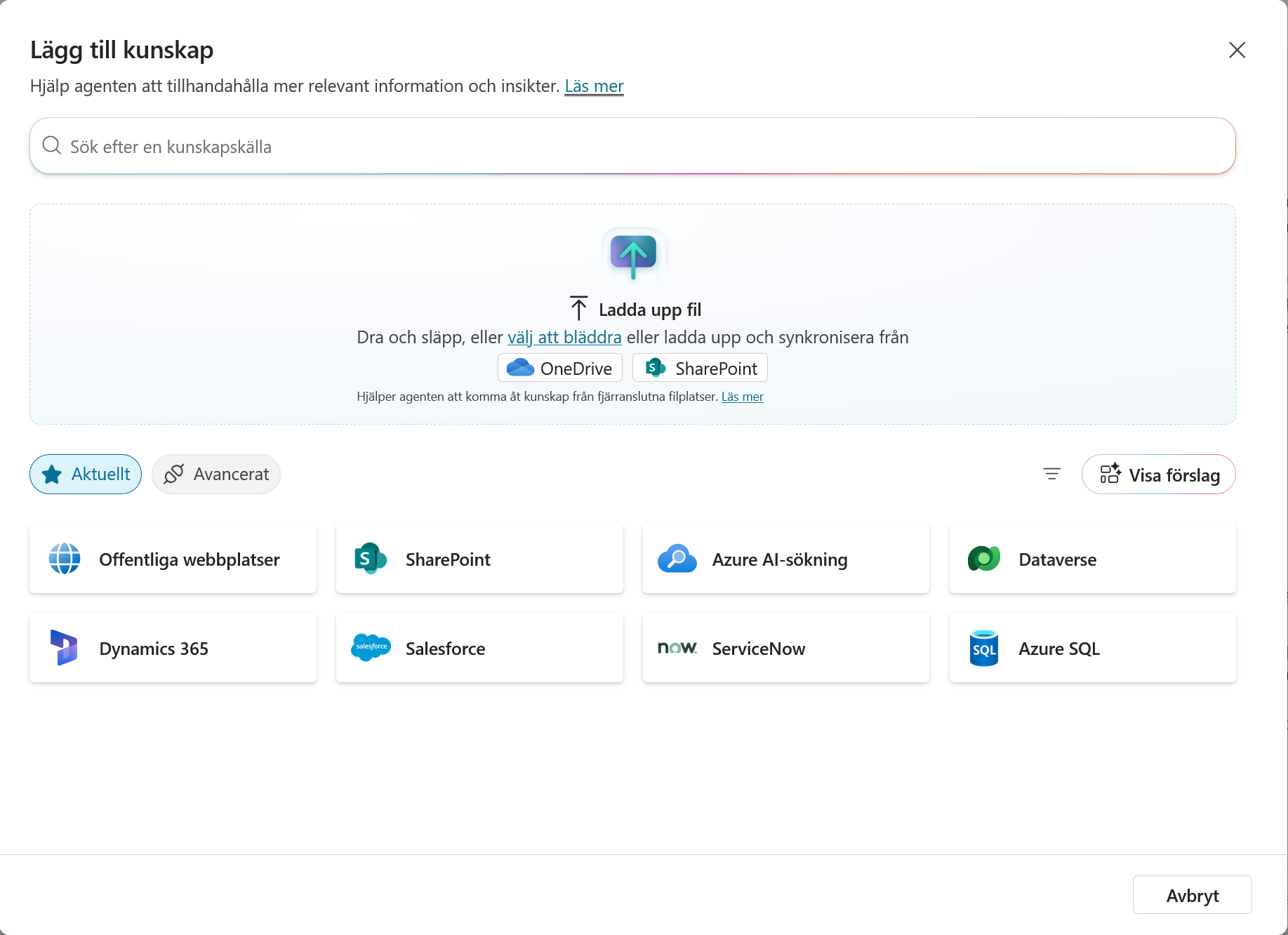Click the Salesforce cloud logo
This screenshot has height=935, width=1288.
(371, 647)
